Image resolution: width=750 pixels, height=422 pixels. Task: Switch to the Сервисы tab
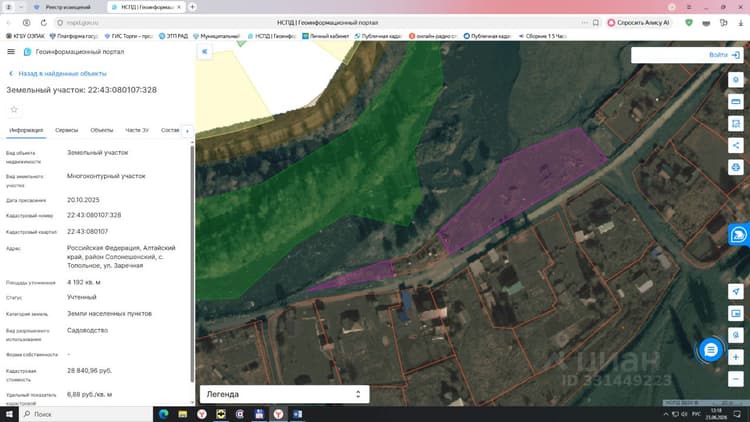66,130
